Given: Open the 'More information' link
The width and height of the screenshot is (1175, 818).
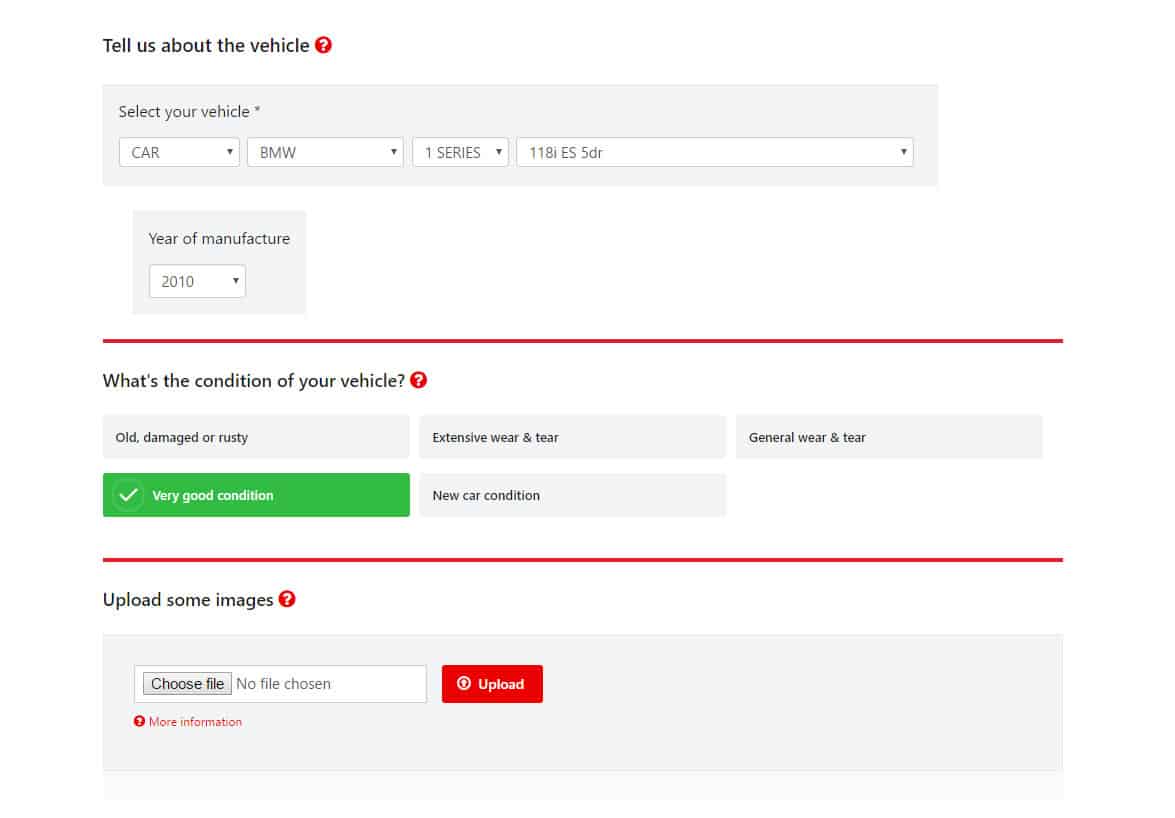Looking at the screenshot, I should coord(195,722).
